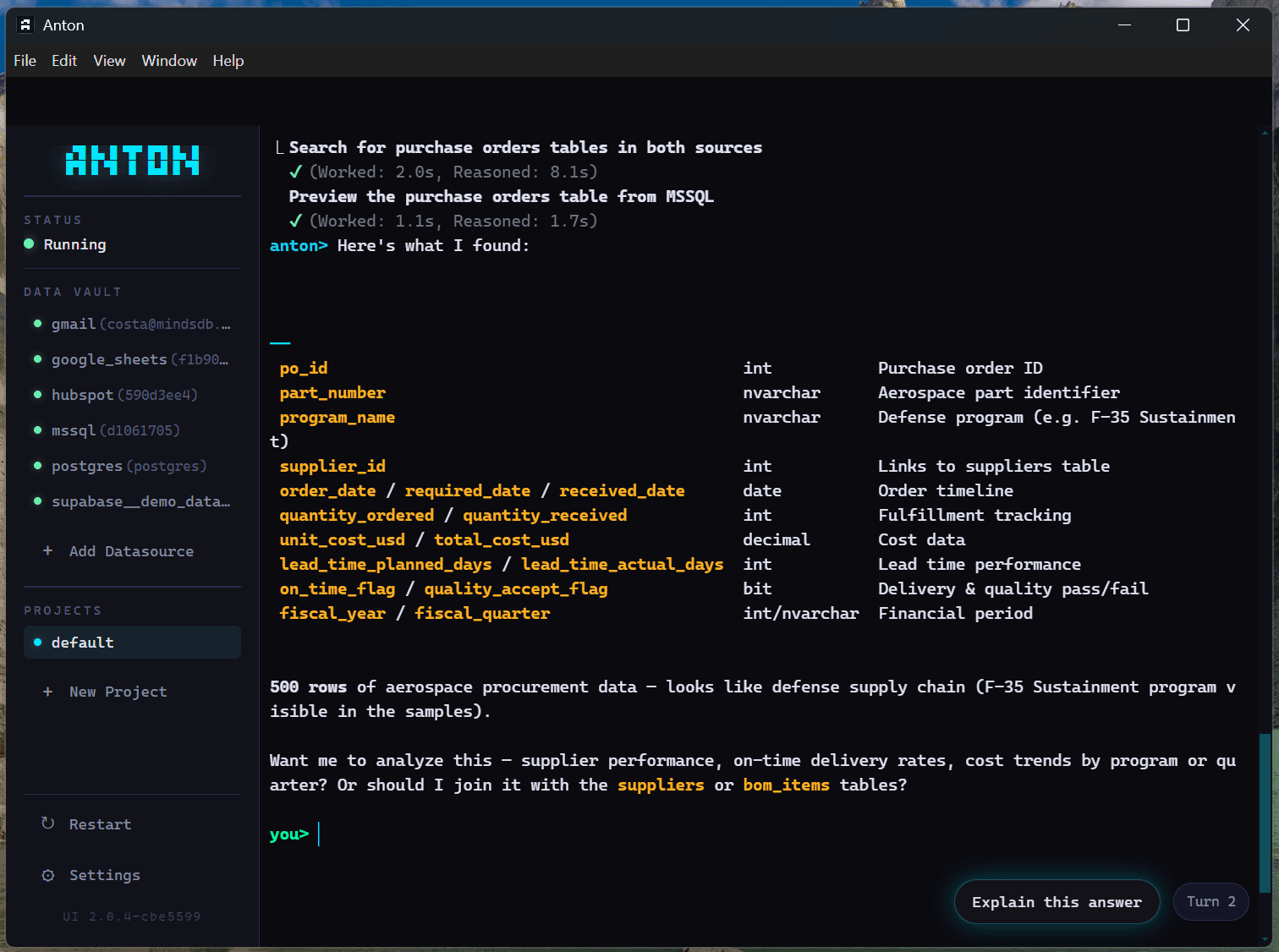
Task: Click the plus icon beside New Project
Action: coord(48,692)
